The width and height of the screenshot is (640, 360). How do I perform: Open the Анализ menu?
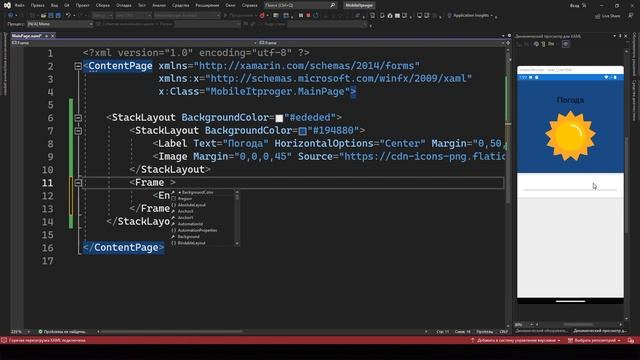coord(159,5)
